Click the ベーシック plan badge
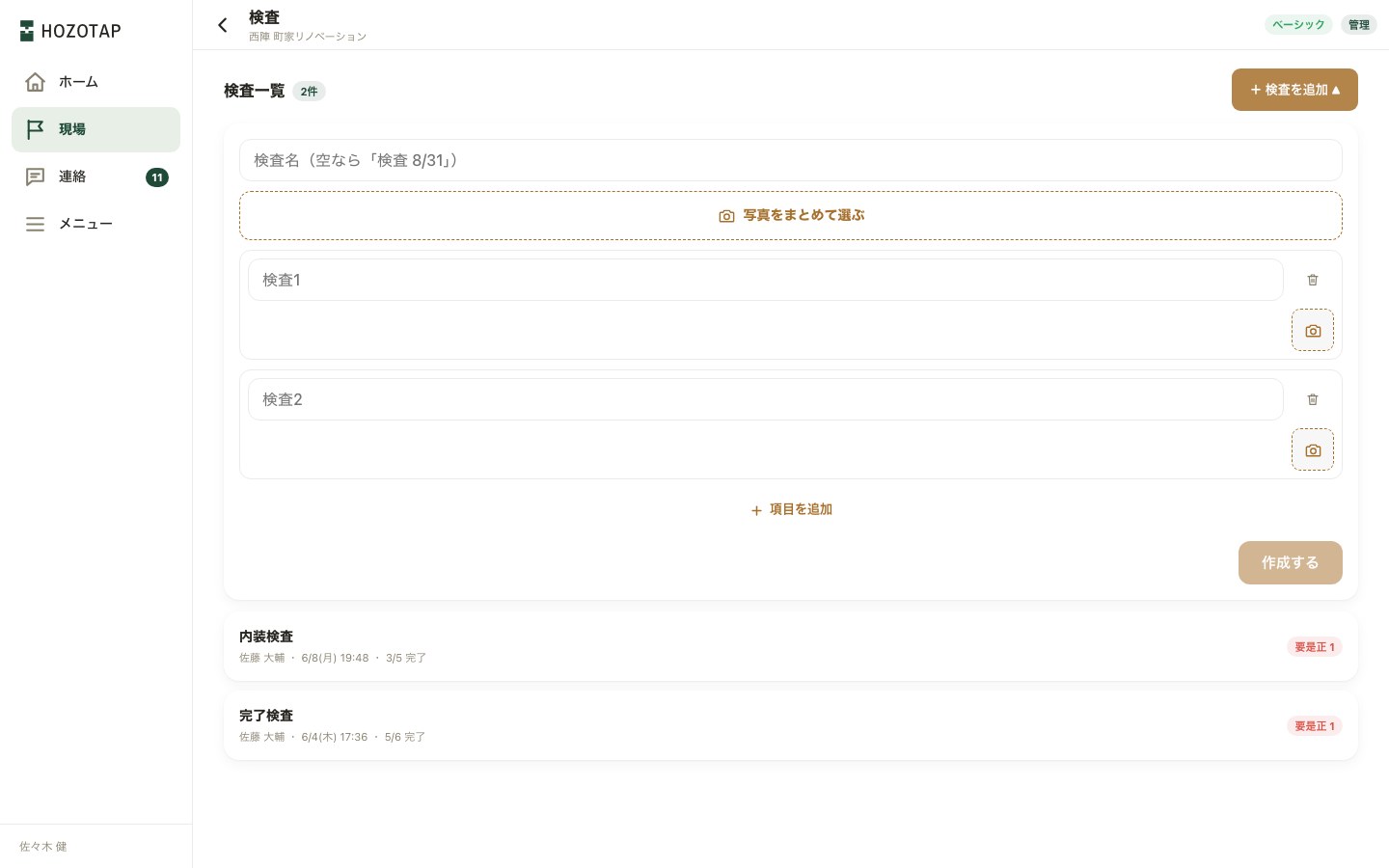Image resolution: width=1389 pixels, height=868 pixels. pyautogui.click(x=1298, y=25)
